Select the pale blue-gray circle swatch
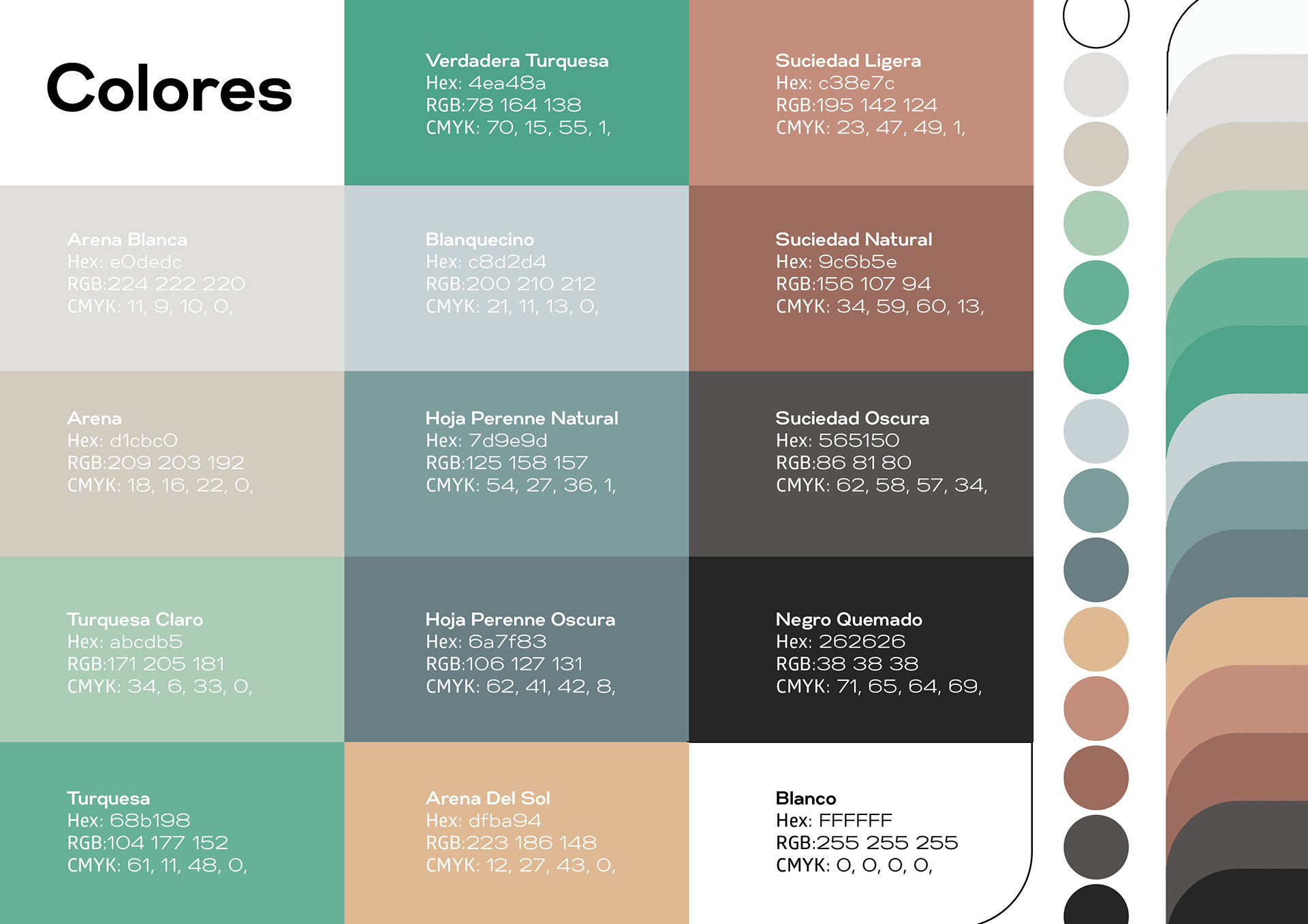This screenshot has width=1308, height=924. (x=1095, y=431)
